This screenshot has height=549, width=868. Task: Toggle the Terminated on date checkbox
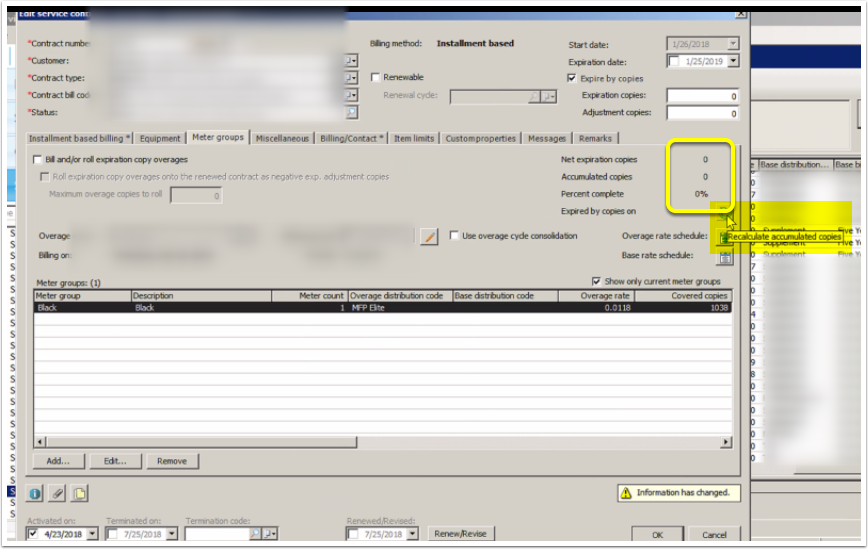pos(112,534)
